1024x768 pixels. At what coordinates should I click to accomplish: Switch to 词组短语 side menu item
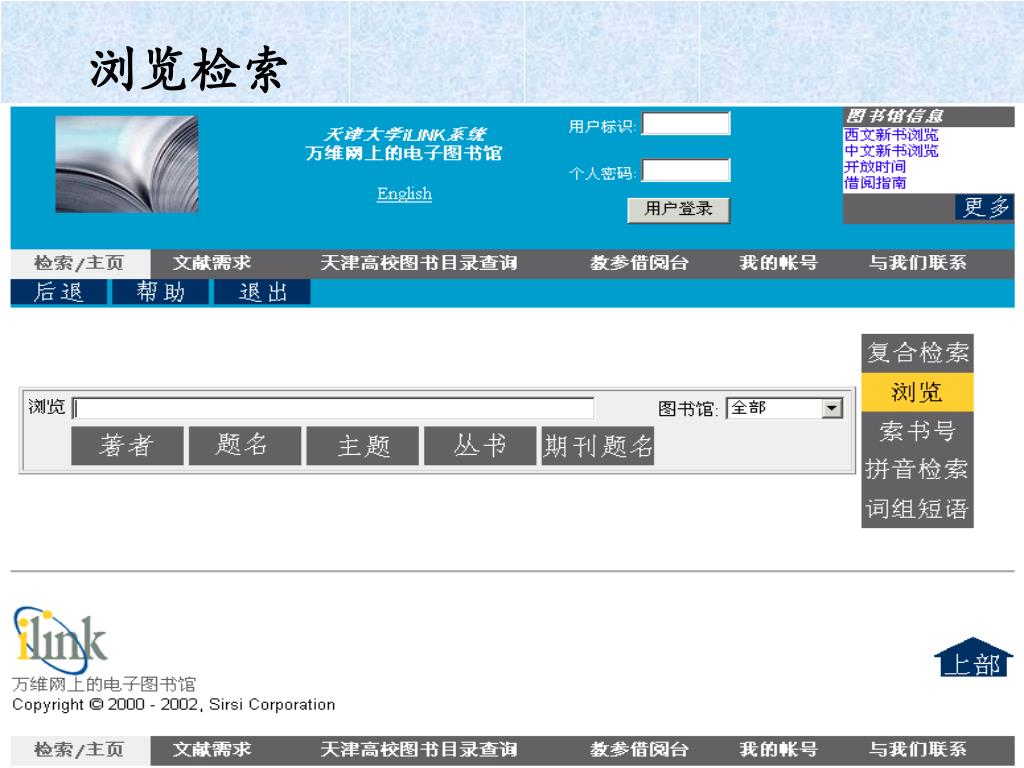918,509
